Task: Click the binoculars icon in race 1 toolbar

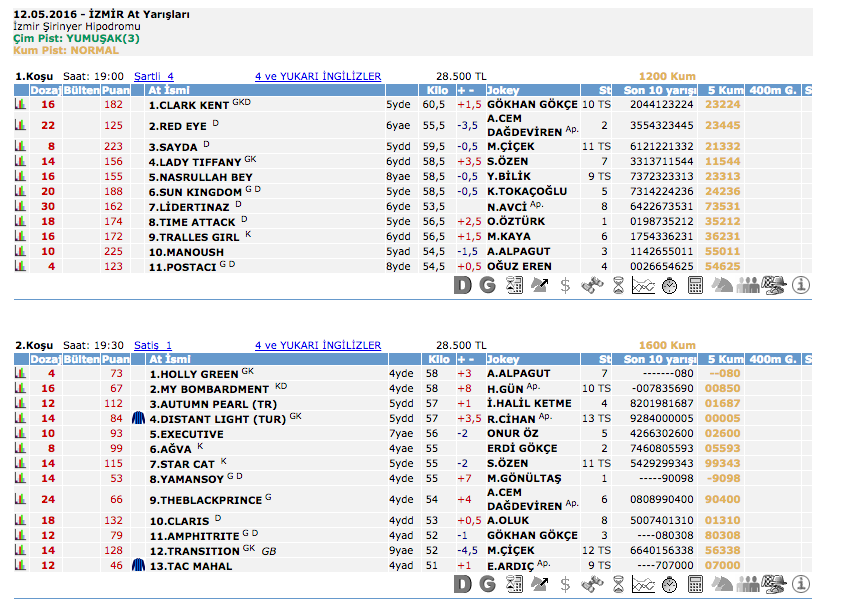Action: tap(592, 286)
